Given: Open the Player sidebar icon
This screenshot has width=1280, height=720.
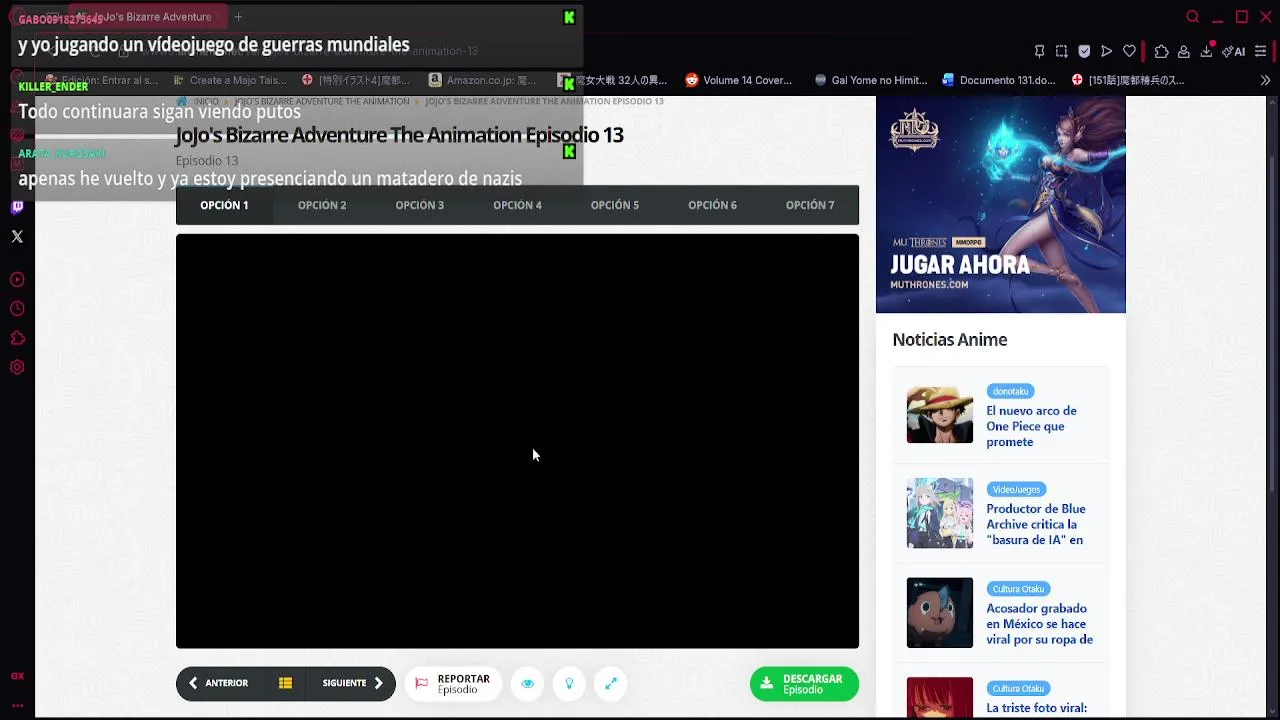Looking at the screenshot, I should (17, 280).
